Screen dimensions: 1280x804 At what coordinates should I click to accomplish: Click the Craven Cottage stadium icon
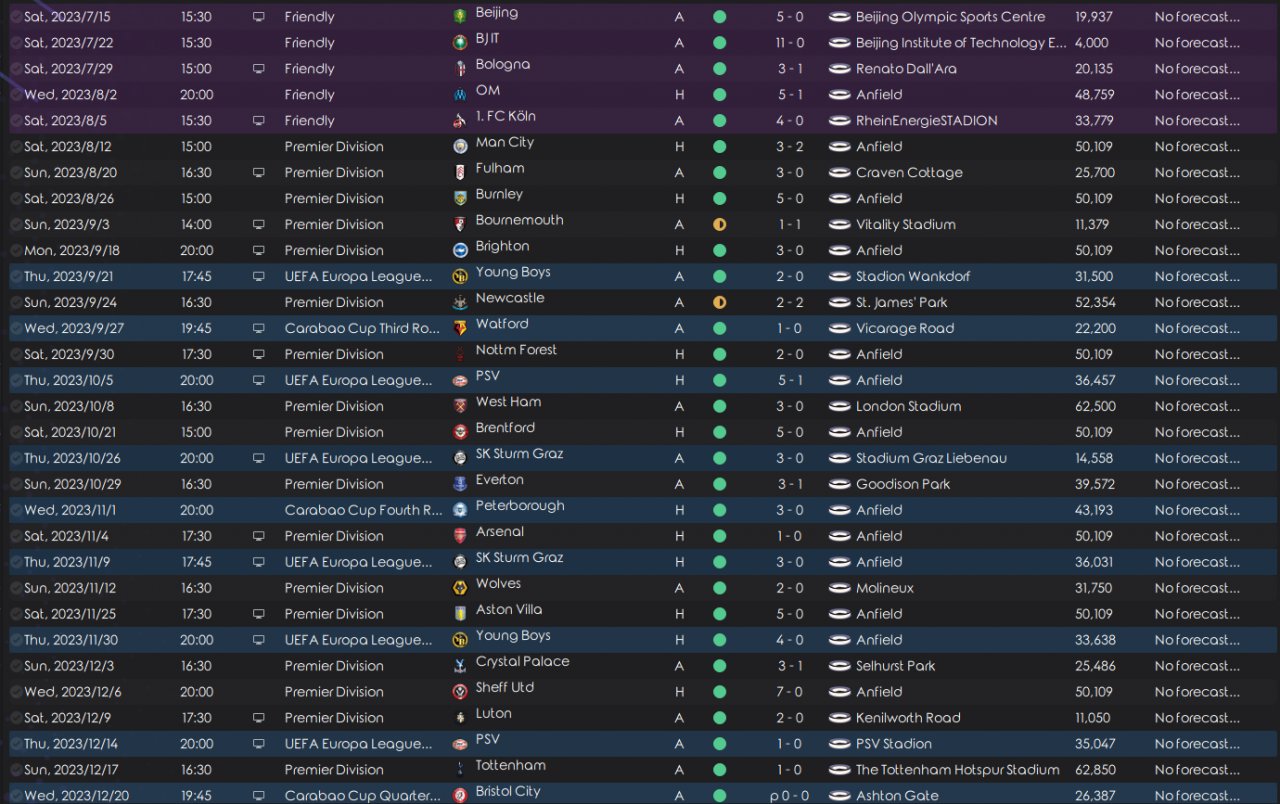[x=839, y=173]
